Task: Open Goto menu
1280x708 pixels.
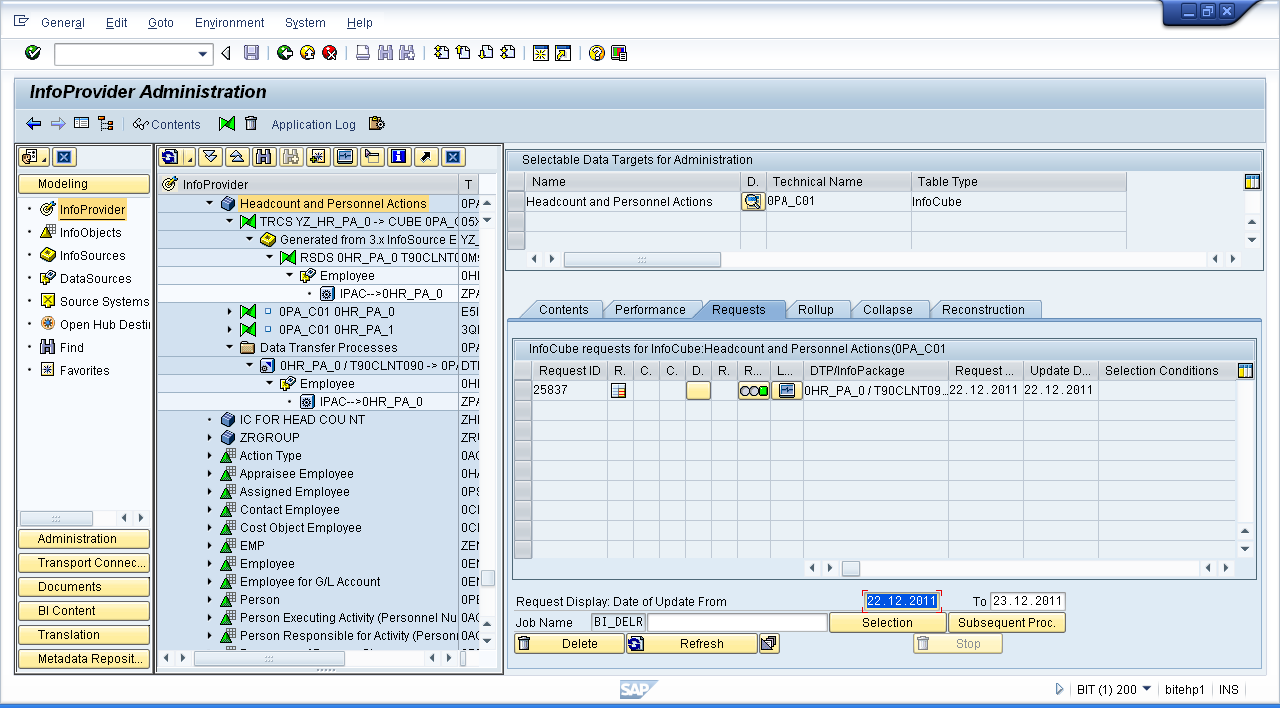Action: (160, 23)
